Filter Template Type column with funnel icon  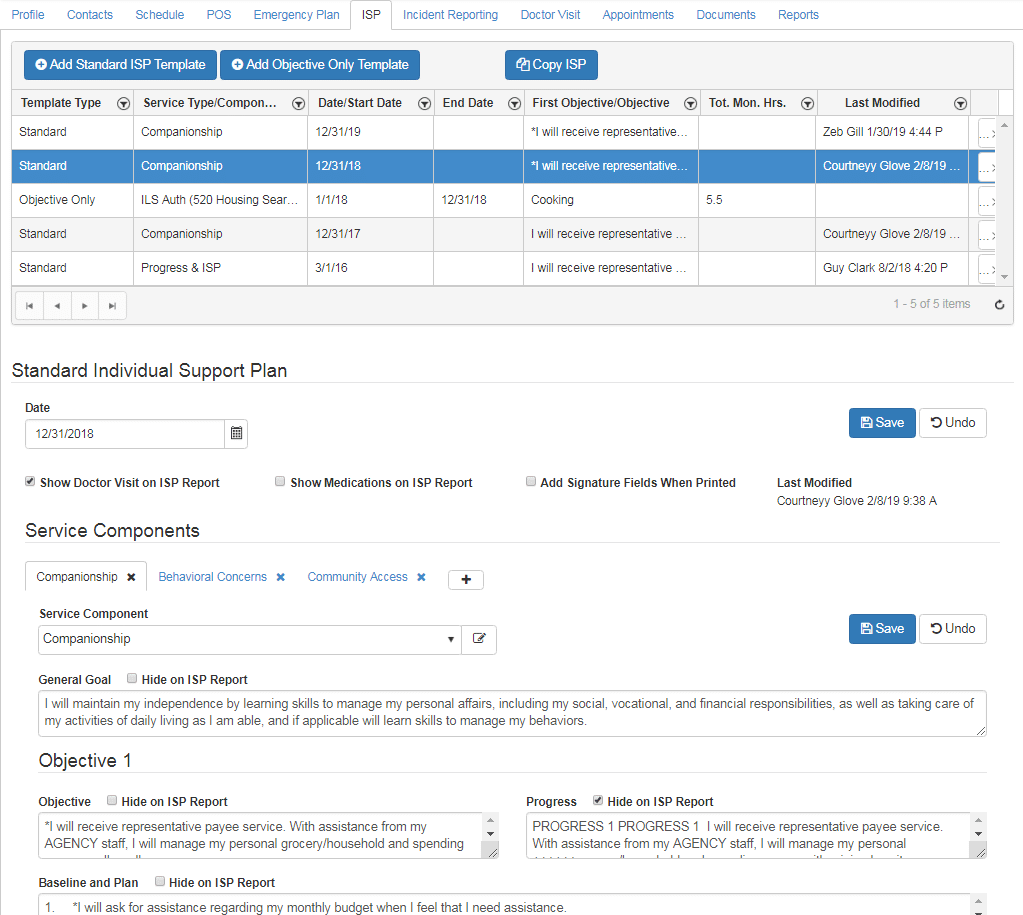coord(123,102)
